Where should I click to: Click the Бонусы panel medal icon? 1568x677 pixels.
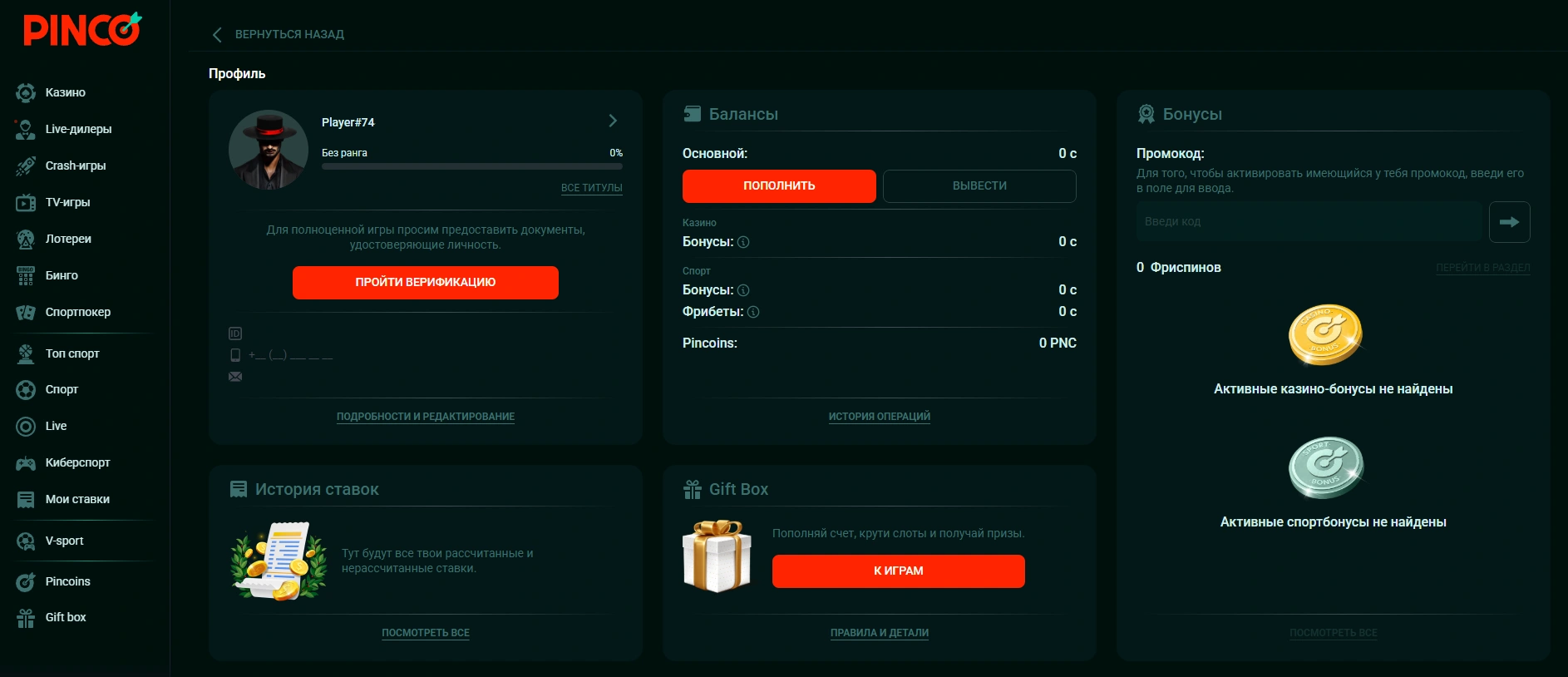point(1146,114)
